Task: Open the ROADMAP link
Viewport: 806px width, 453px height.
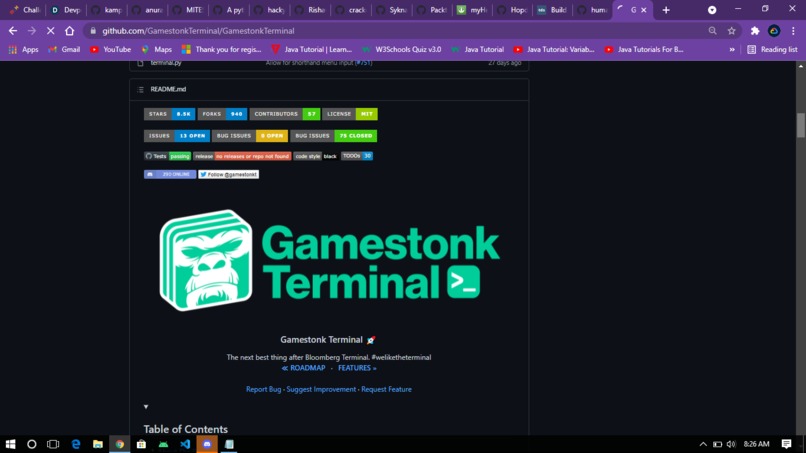Action: (303, 368)
